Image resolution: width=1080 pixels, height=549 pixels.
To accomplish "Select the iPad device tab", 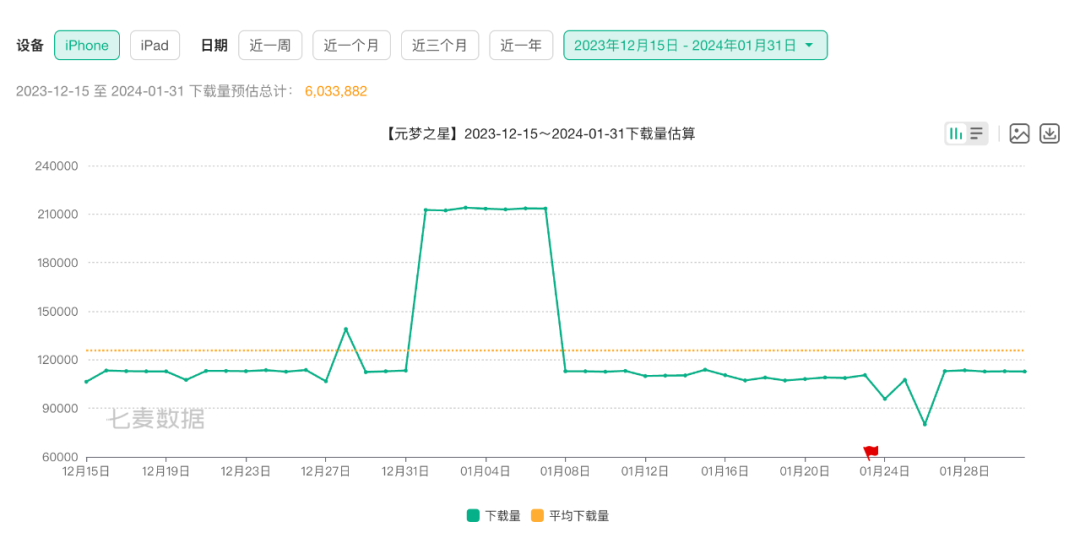I will pyautogui.click(x=154, y=45).
